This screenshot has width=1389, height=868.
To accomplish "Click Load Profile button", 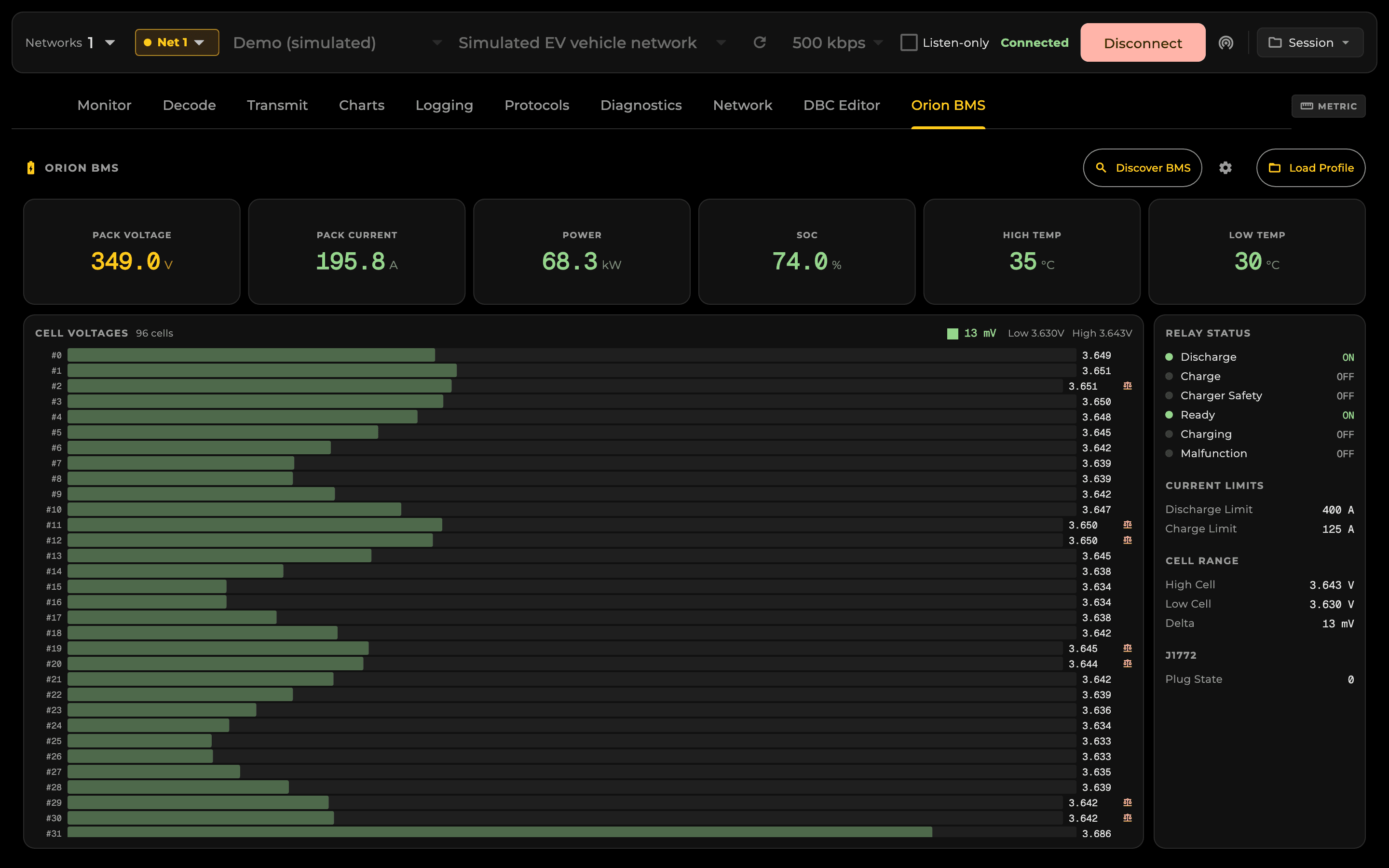I will coord(1311,168).
